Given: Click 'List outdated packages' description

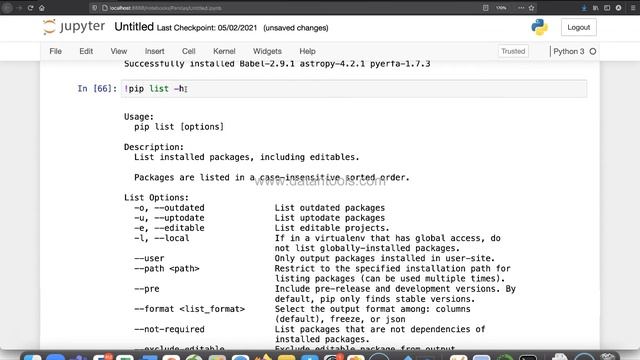Looking at the screenshot, I should [329, 208].
